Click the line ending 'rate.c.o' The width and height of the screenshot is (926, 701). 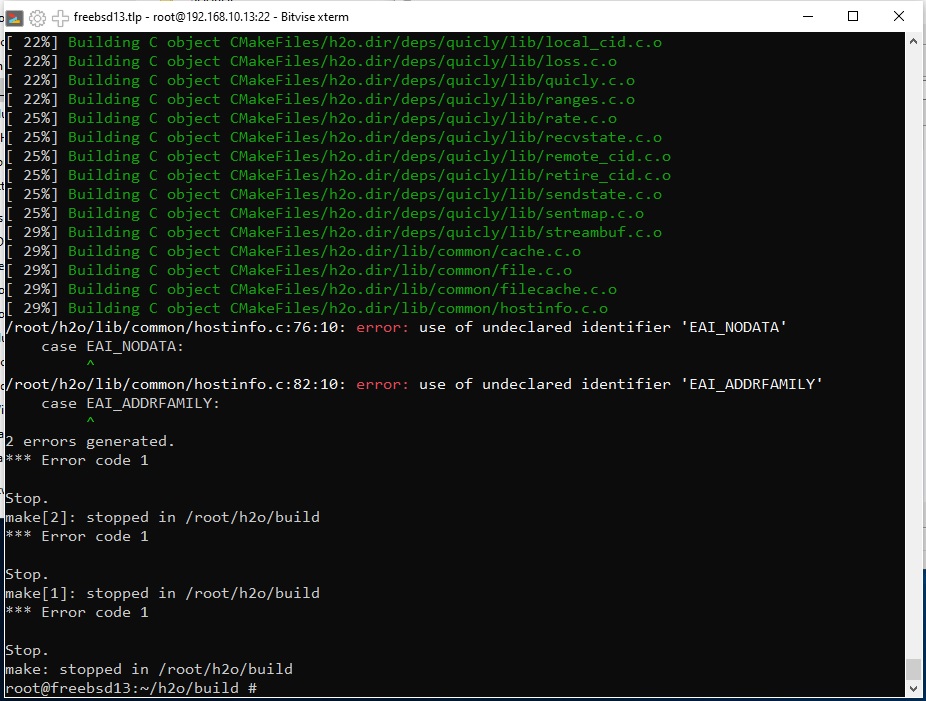pos(311,118)
